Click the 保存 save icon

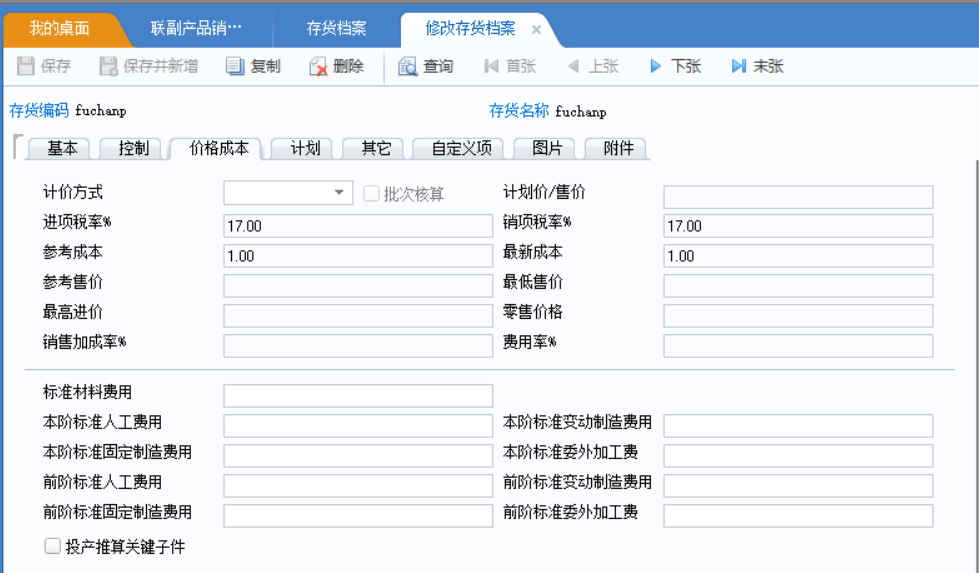coord(26,66)
